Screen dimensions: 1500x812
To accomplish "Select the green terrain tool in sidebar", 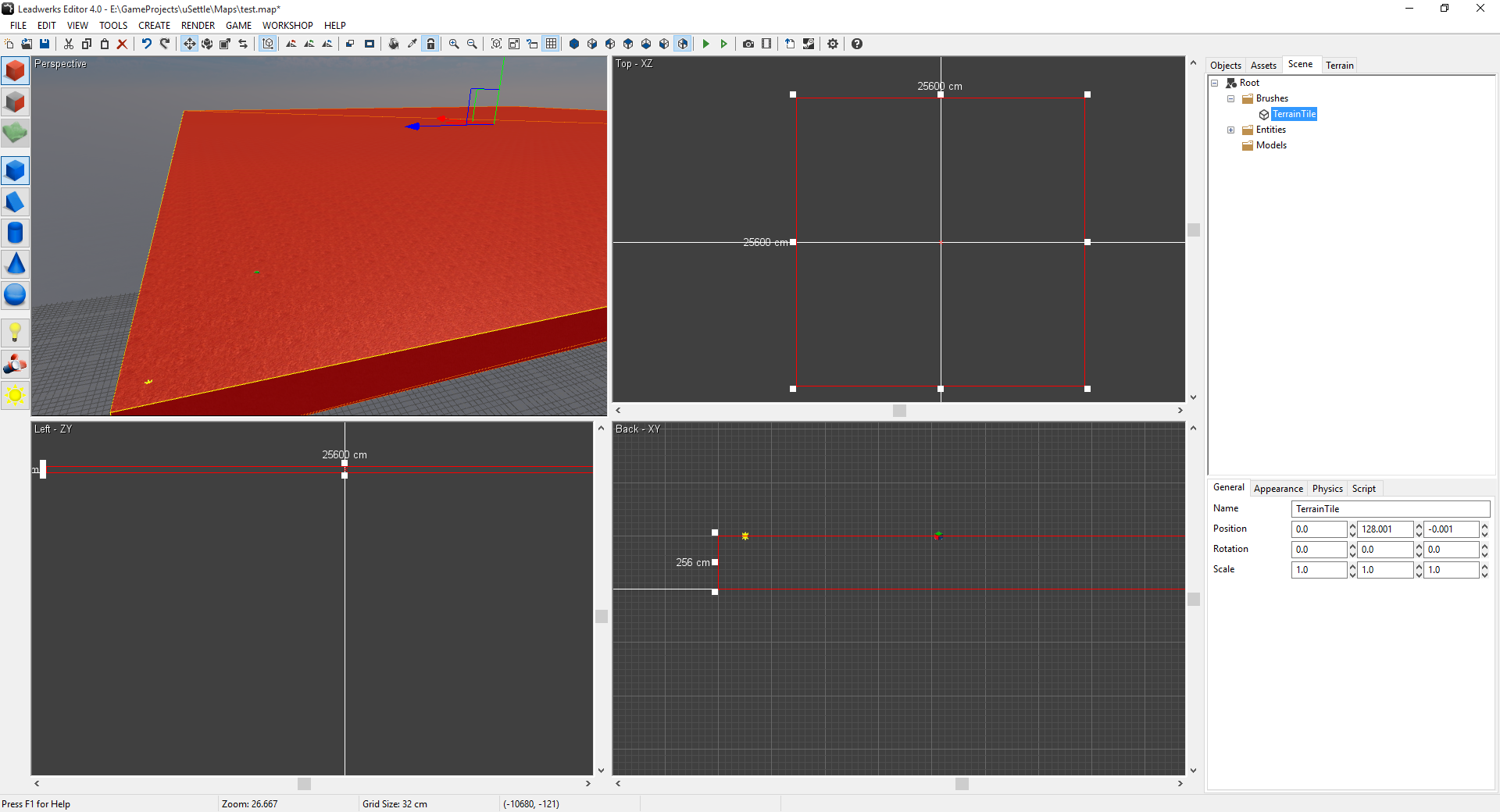I will click(x=15, y=133).
